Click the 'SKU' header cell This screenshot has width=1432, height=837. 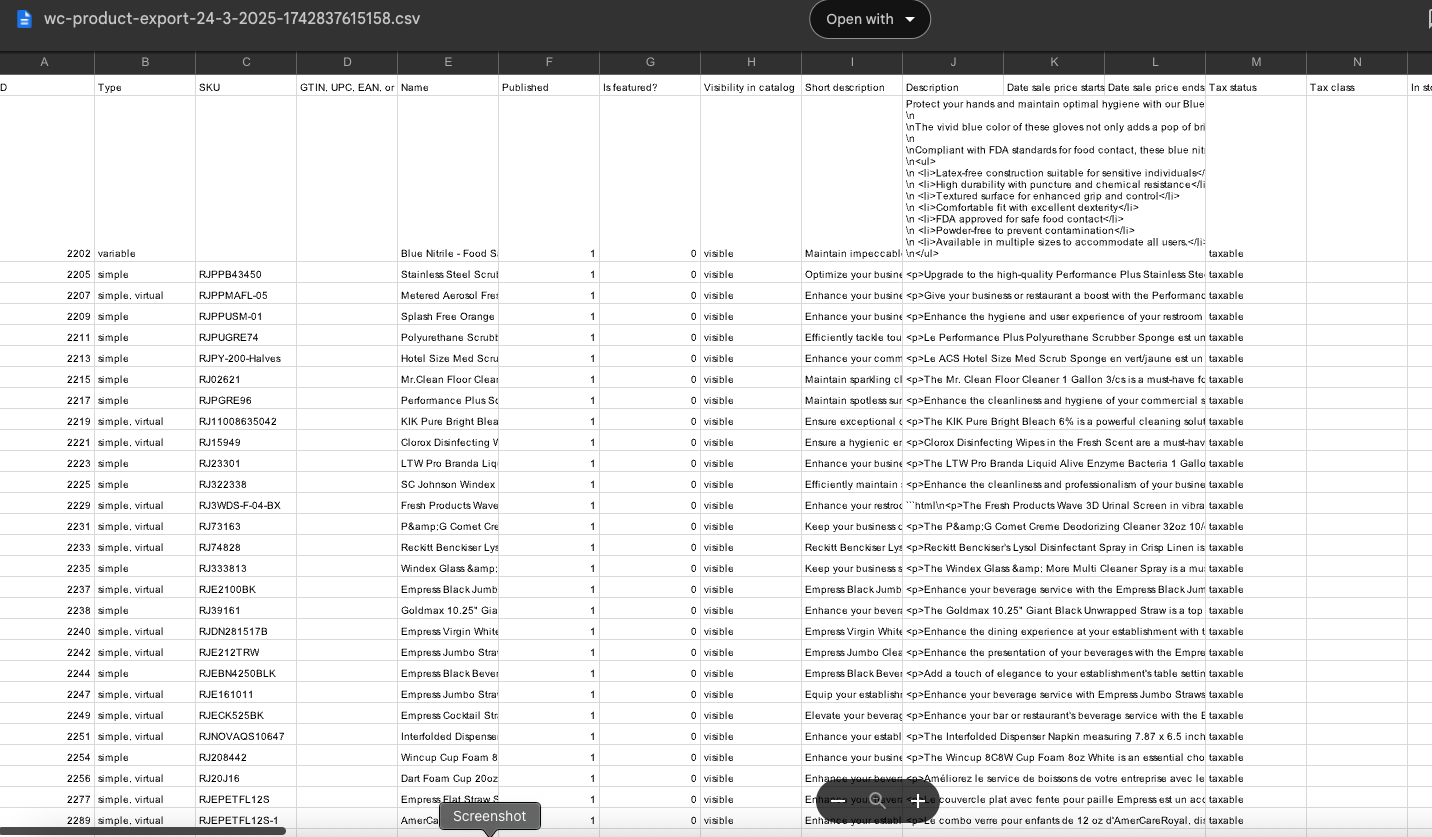(246, 87)
